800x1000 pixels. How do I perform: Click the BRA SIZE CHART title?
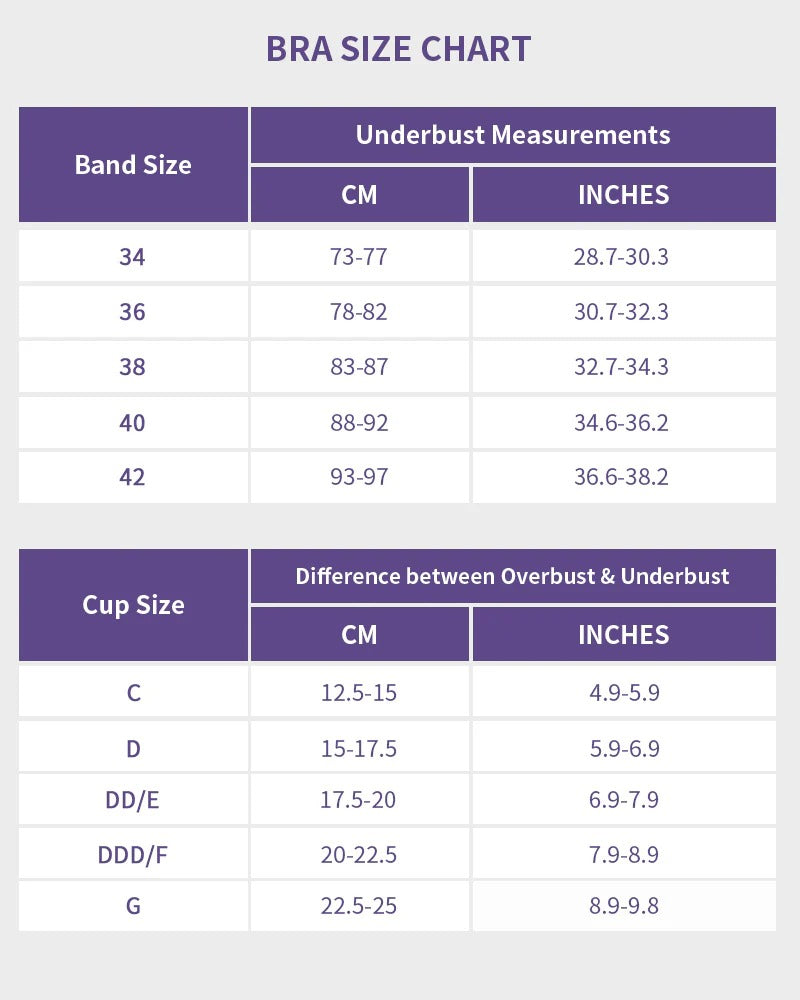click(x=398, y=49)
